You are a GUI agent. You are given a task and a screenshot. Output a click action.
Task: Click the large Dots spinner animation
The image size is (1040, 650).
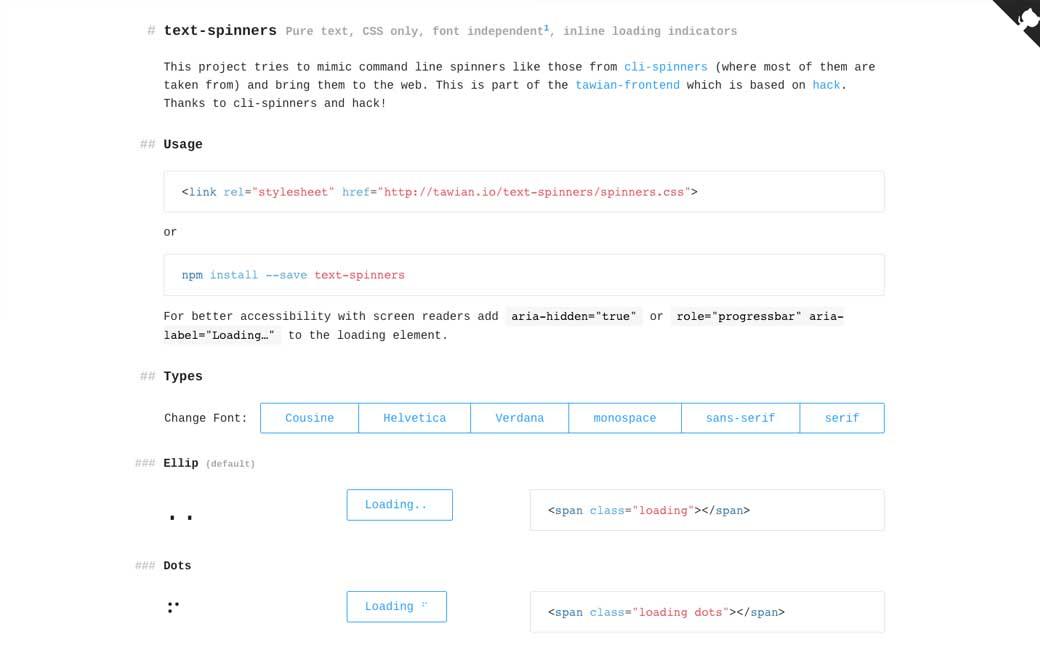[173, 606]
